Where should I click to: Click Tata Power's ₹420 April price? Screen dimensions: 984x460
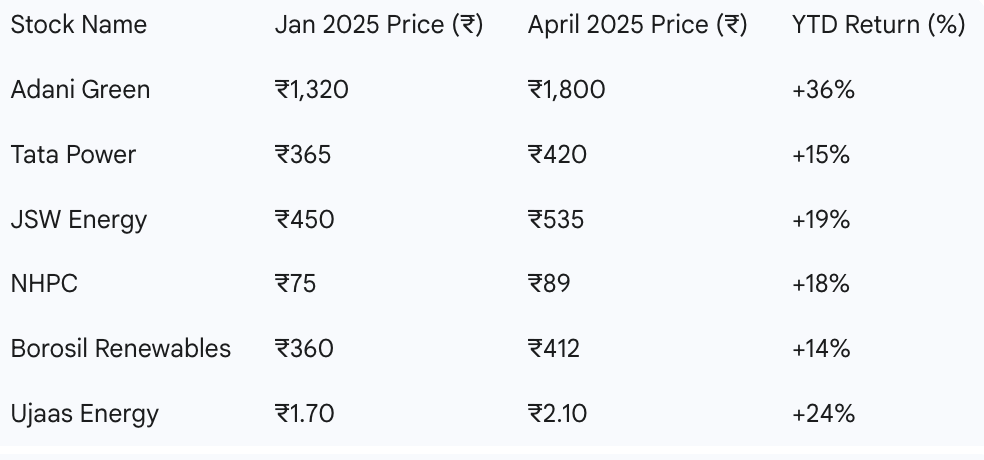click(557, 154)
